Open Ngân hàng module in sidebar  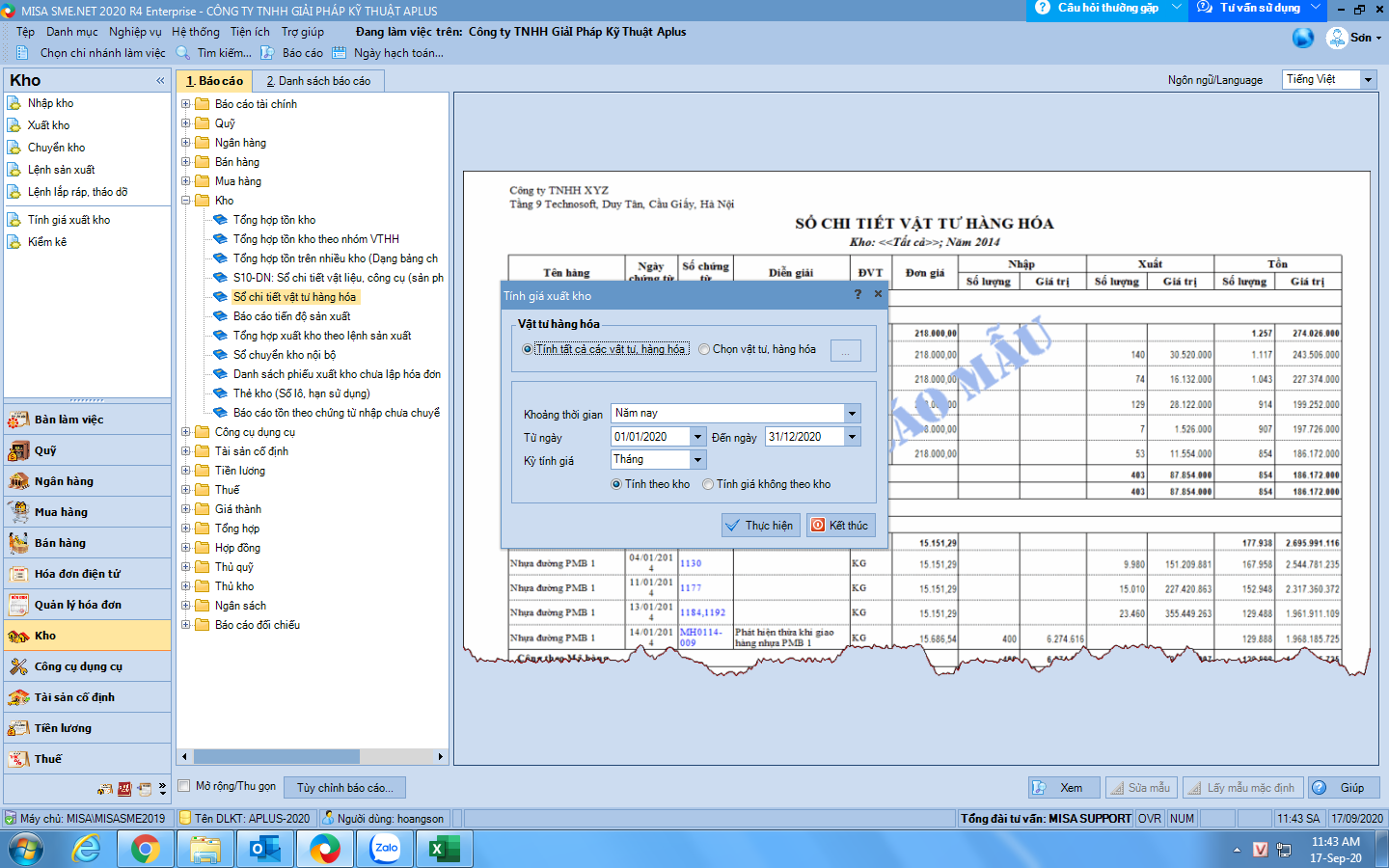pyautogui.click(x=88, y=481)
